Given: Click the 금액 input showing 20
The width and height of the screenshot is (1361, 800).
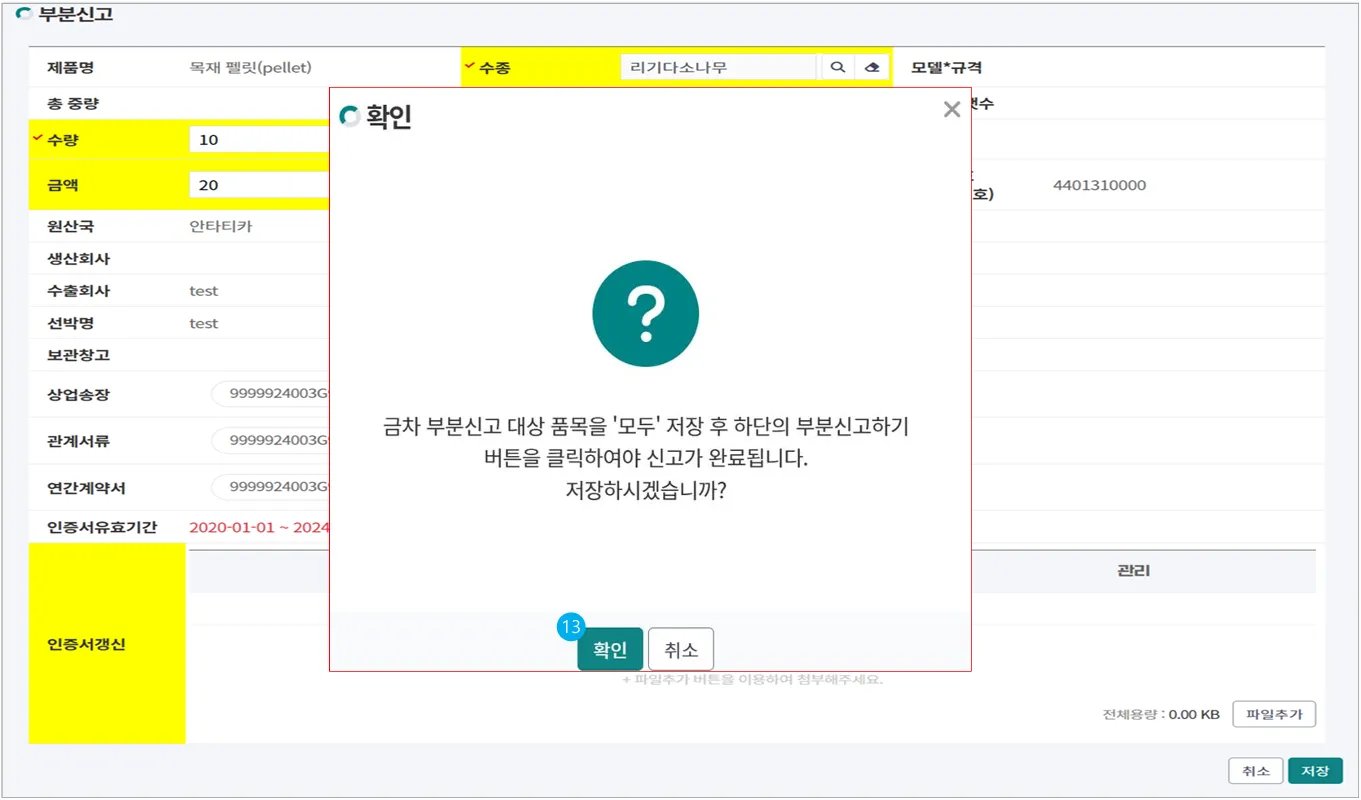Looking at the screenshot, I should coord(260,185).
